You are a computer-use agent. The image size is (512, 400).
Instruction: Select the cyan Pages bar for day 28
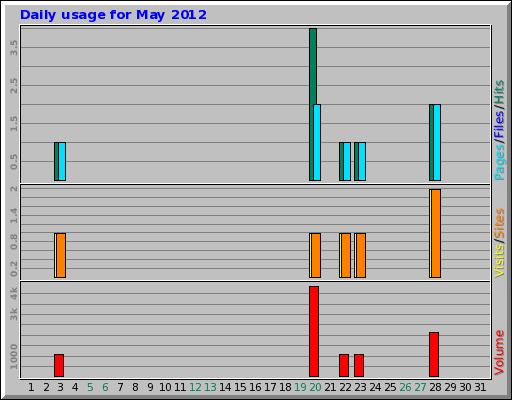point(437,143)
